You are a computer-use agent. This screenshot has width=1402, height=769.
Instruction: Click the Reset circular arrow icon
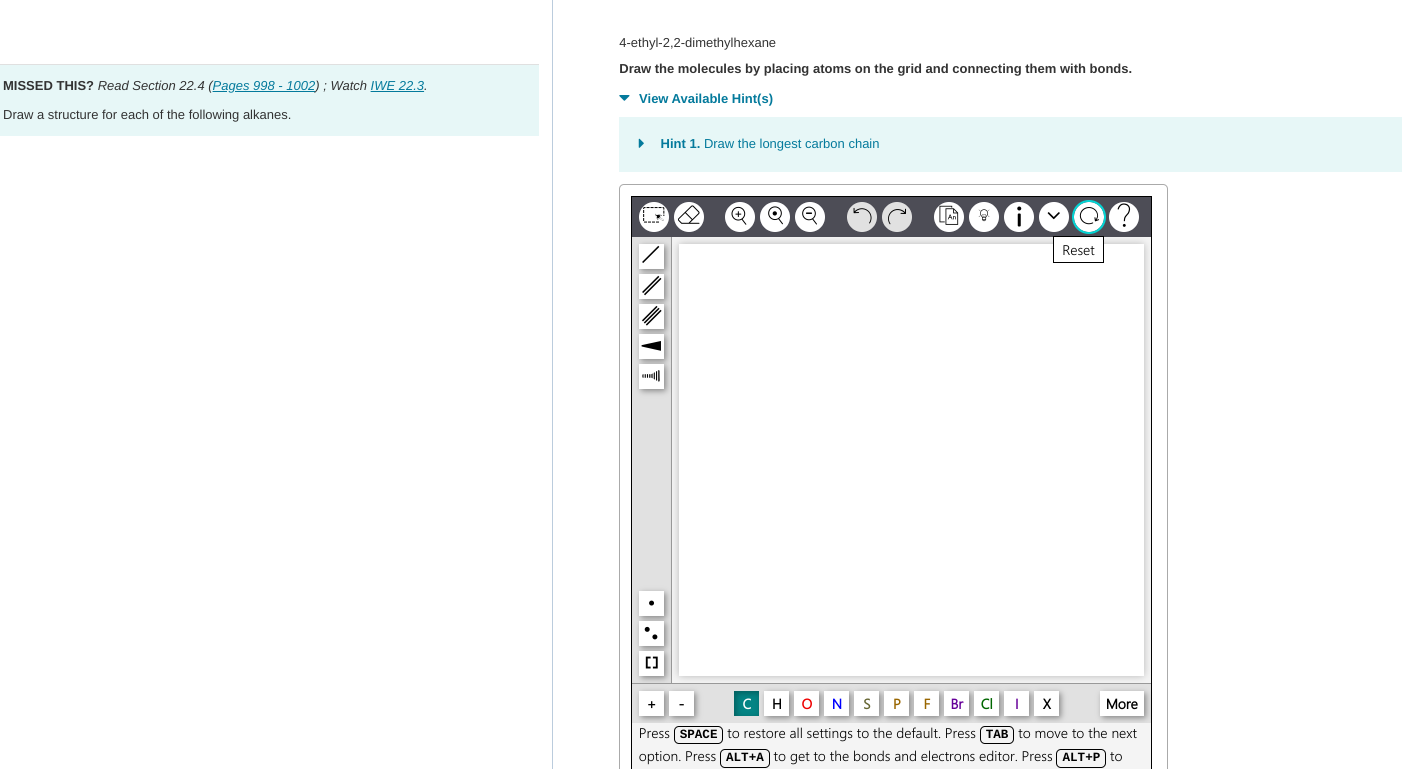1089,216
